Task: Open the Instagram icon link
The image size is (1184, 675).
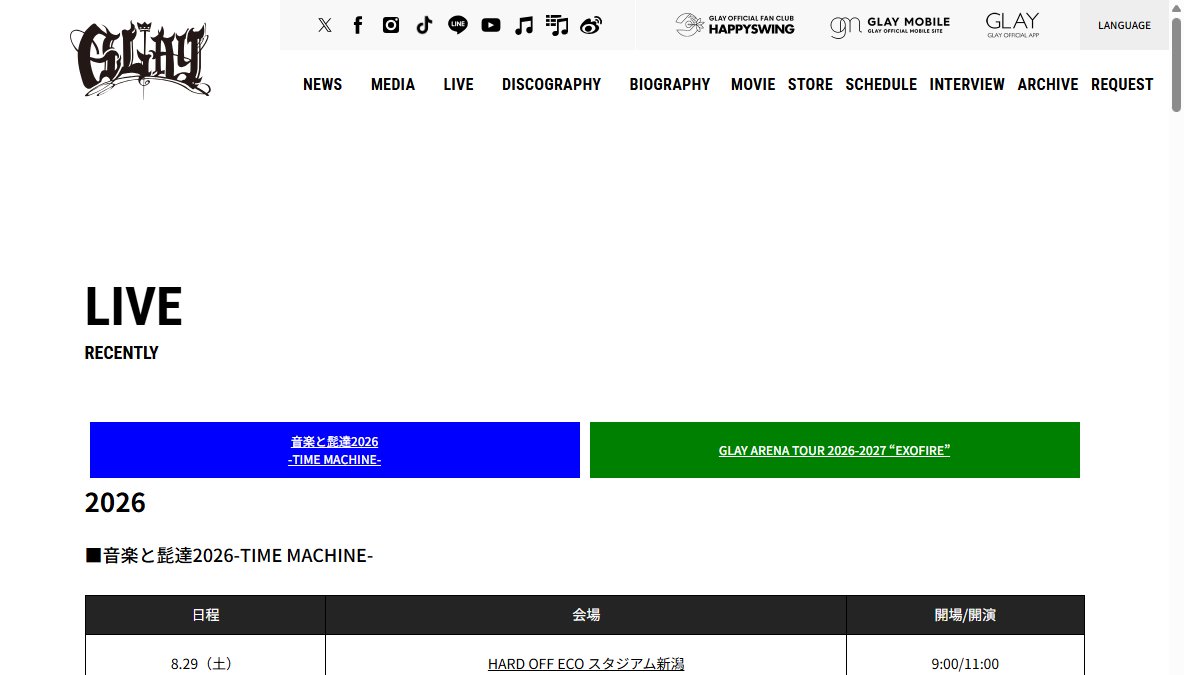Action: [391, 25]
